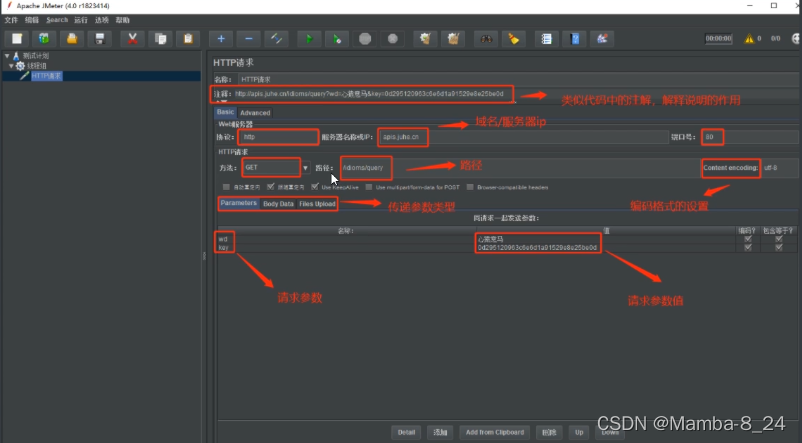Screen dimensions: 802x443
Task: Click the Content encoding field utf-8
Action: (779, 168)
